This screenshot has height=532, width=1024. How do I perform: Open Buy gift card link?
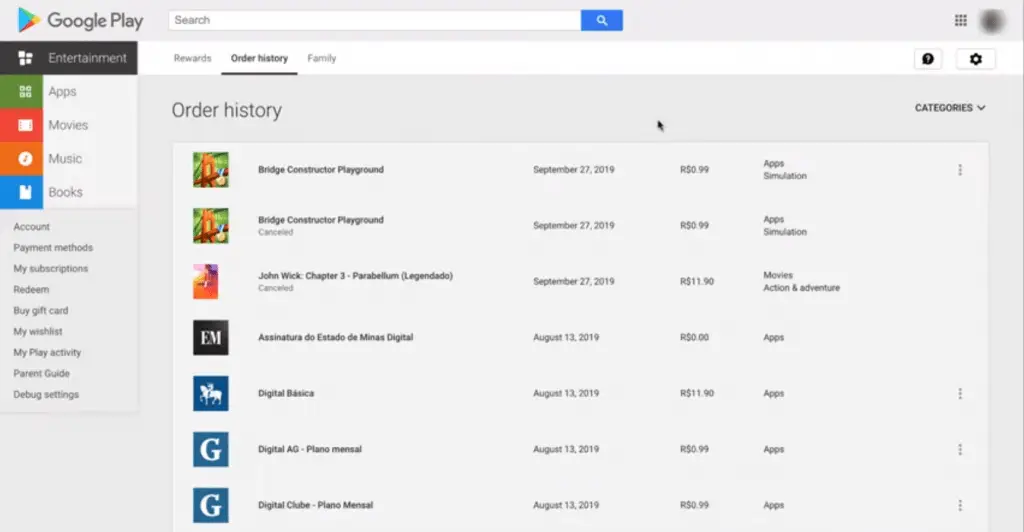(40, 310)
